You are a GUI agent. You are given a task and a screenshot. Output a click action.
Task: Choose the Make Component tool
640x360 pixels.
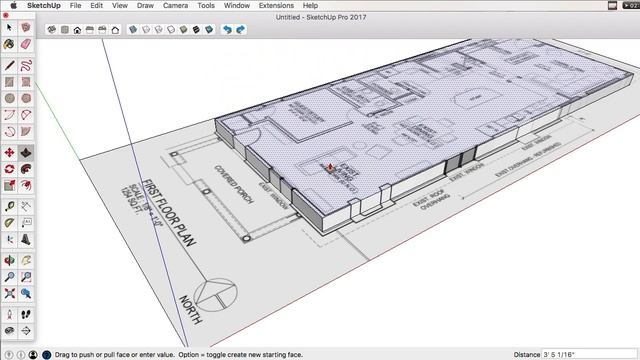pos(26,27)
